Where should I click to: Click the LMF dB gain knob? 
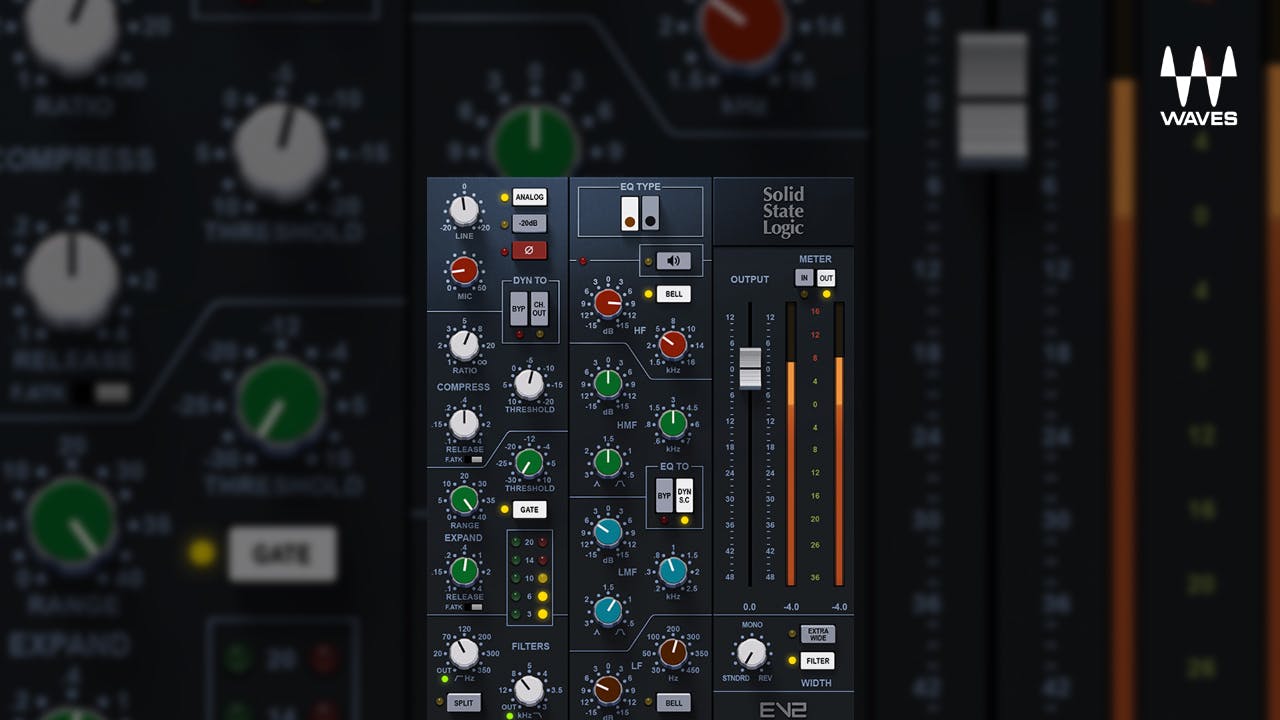pyautogui.click(x=608, y=533)
